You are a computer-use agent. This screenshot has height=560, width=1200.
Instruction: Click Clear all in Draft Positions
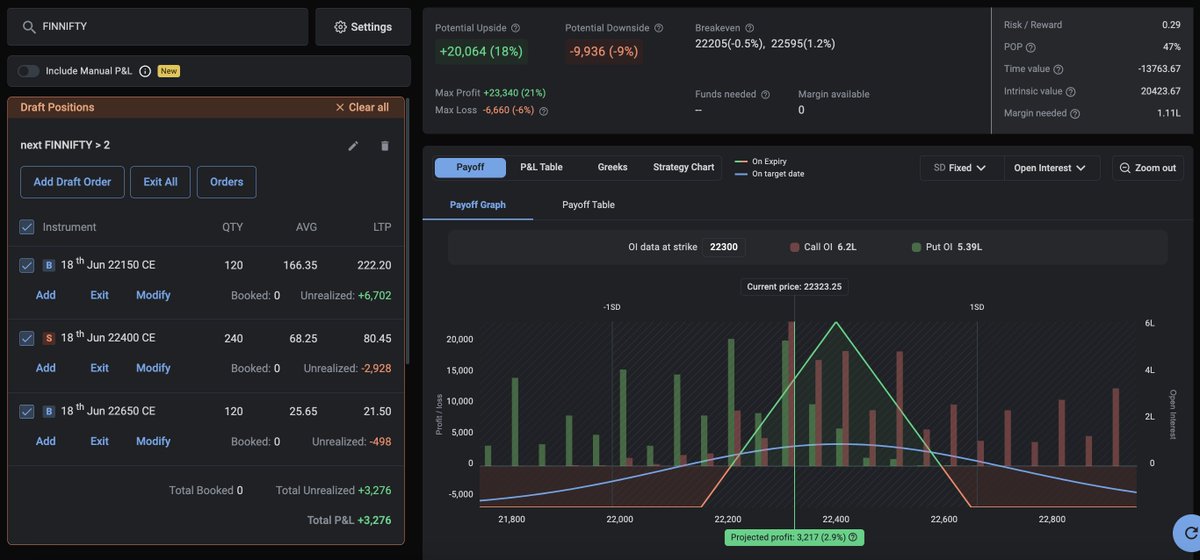point(362,107)
